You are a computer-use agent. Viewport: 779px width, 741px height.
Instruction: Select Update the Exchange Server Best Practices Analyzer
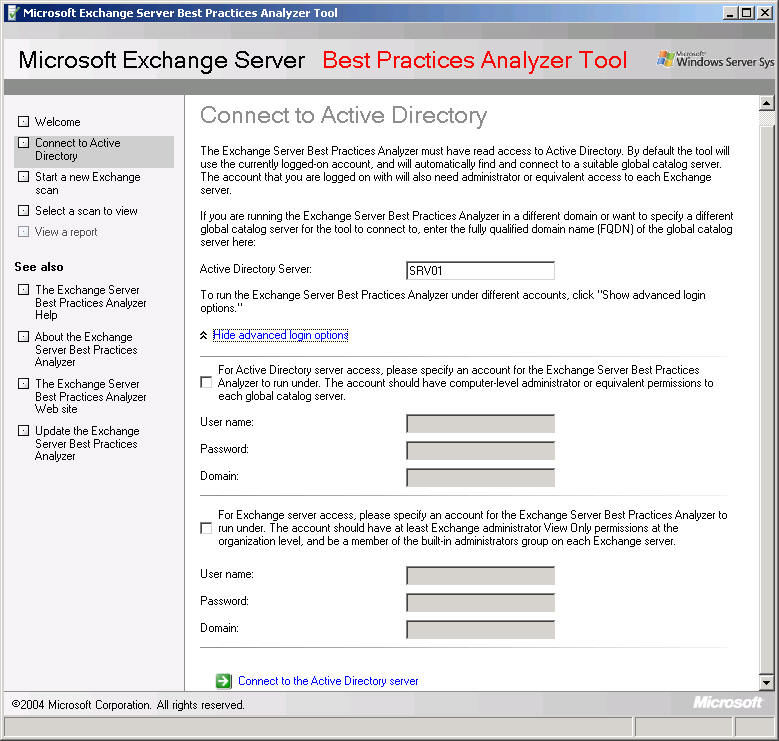coord(87,444)
